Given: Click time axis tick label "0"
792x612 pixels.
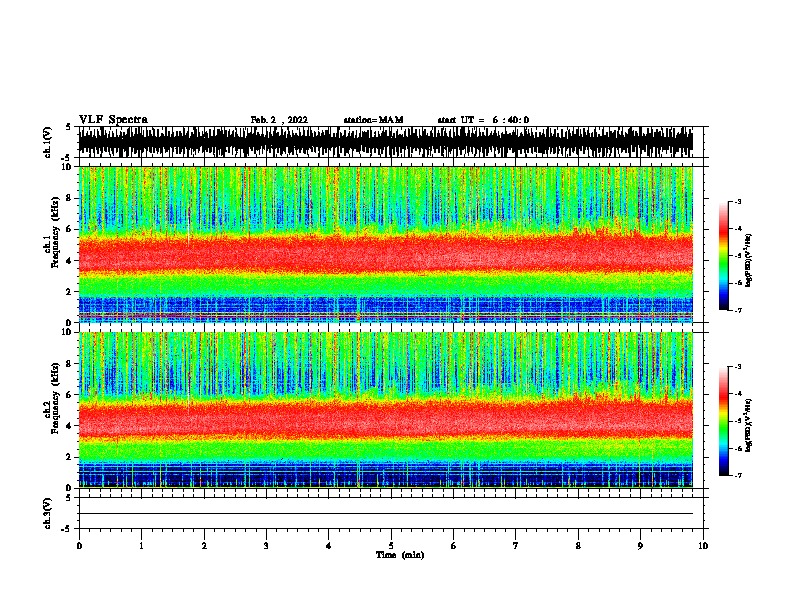Looking at the screenshot, I should click(79, 545).
